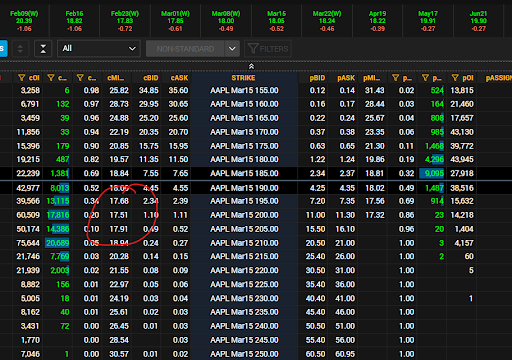Click the up/down stepper arrows
Viewport: 512px width, 360px height.
[20, 49]
